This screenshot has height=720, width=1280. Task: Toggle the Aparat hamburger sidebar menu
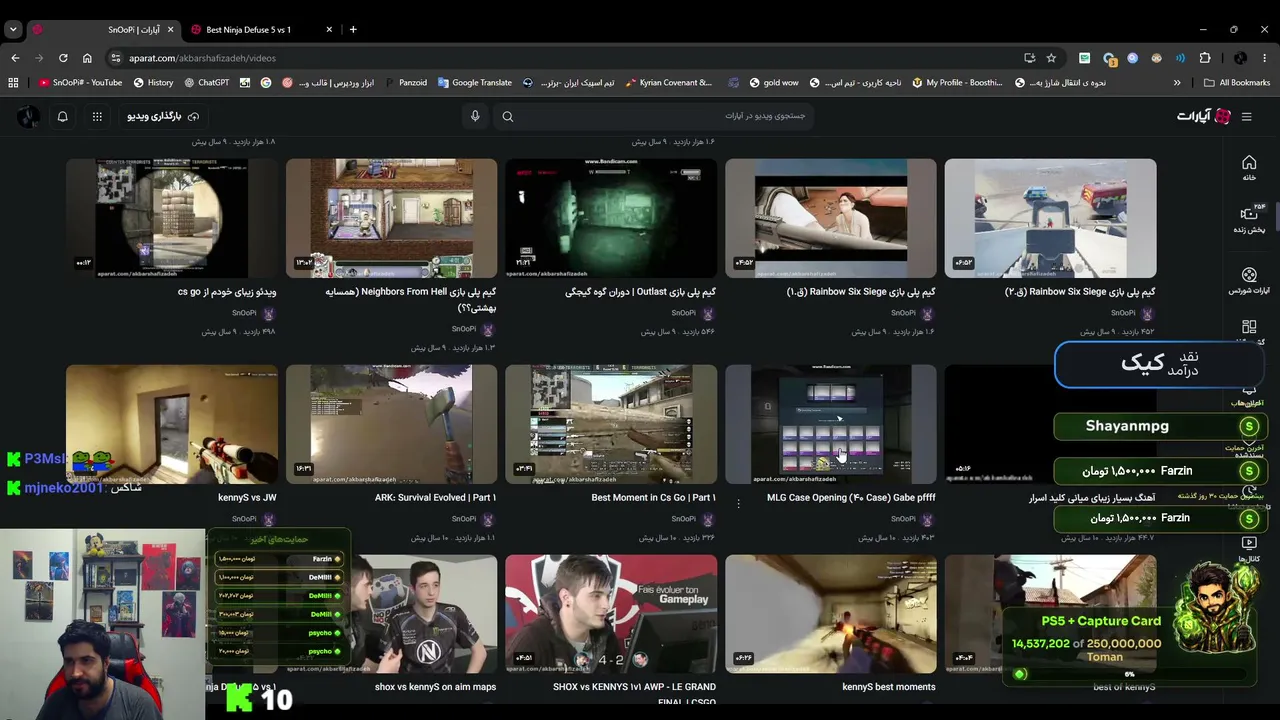point(1246,117)
